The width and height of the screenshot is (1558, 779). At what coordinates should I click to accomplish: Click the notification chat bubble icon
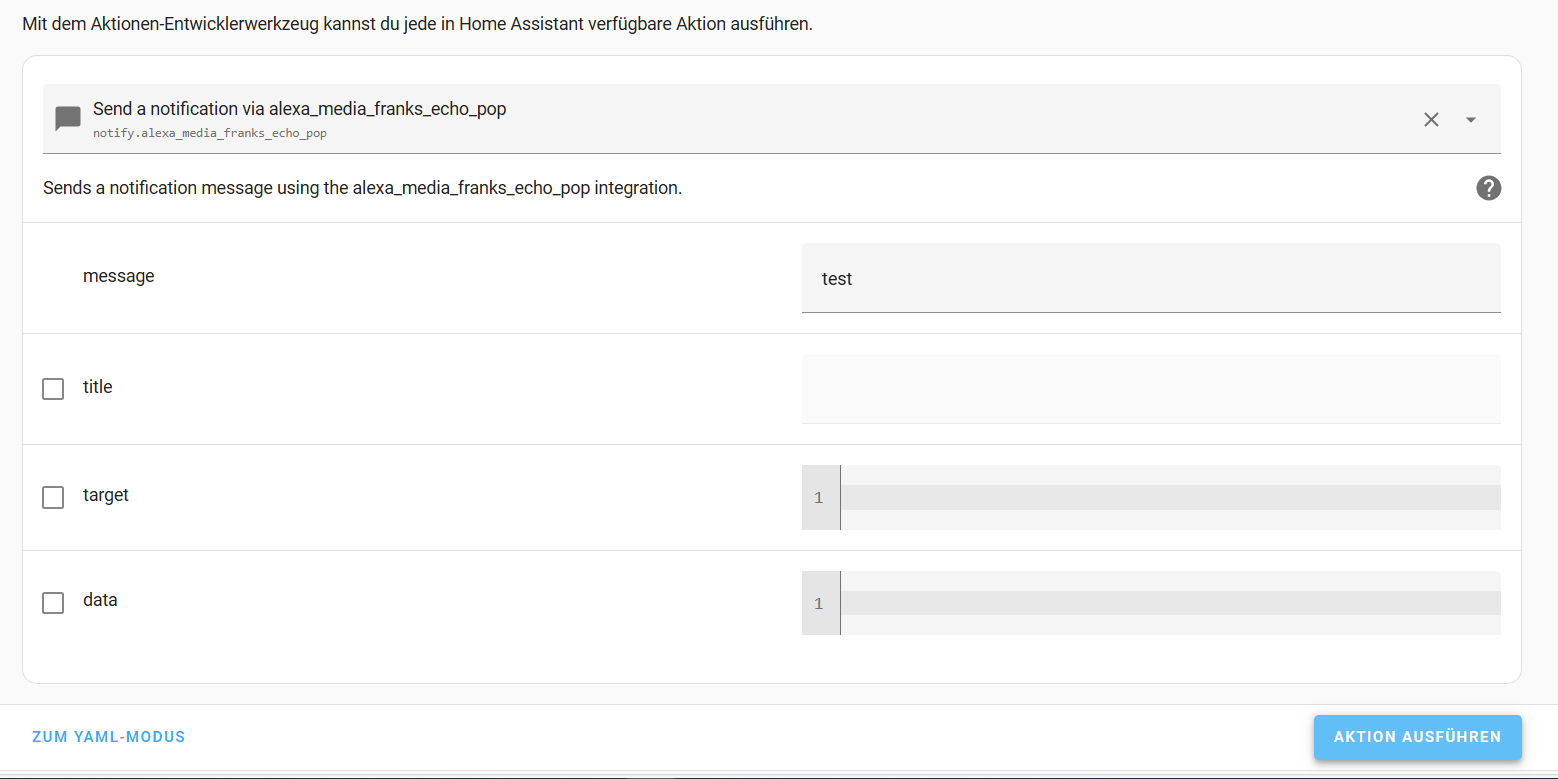[68, 119]
